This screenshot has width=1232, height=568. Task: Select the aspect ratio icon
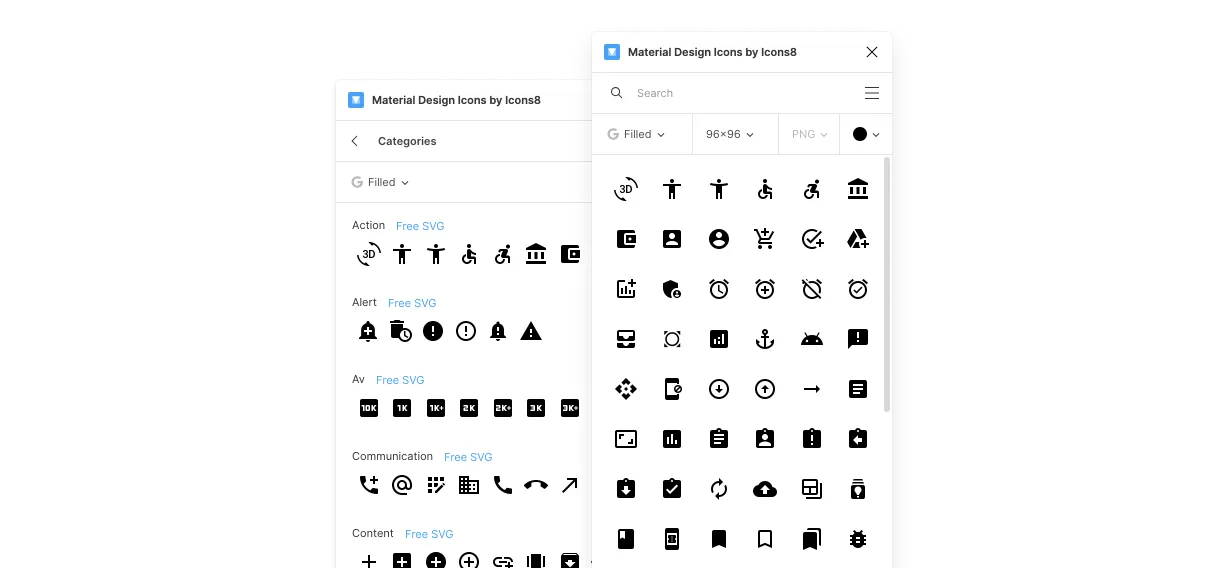pos(626,439)
